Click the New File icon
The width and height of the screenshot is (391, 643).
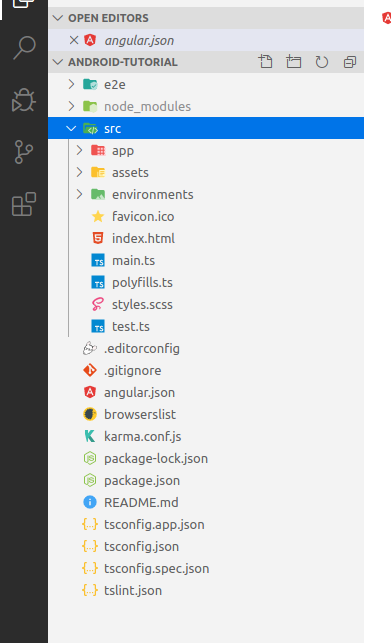tap(265, 62)
